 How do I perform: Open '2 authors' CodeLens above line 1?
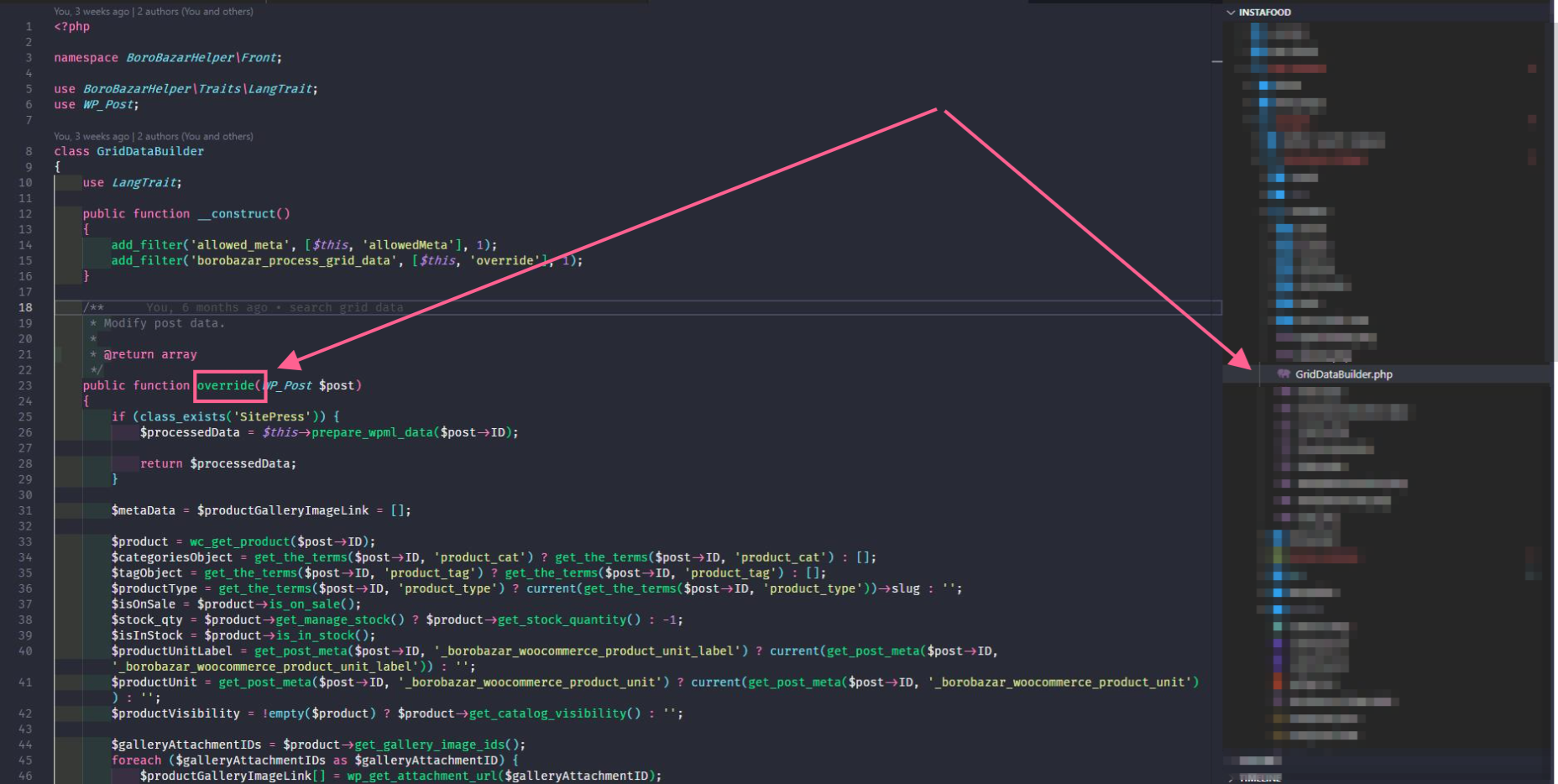[195, 12]
